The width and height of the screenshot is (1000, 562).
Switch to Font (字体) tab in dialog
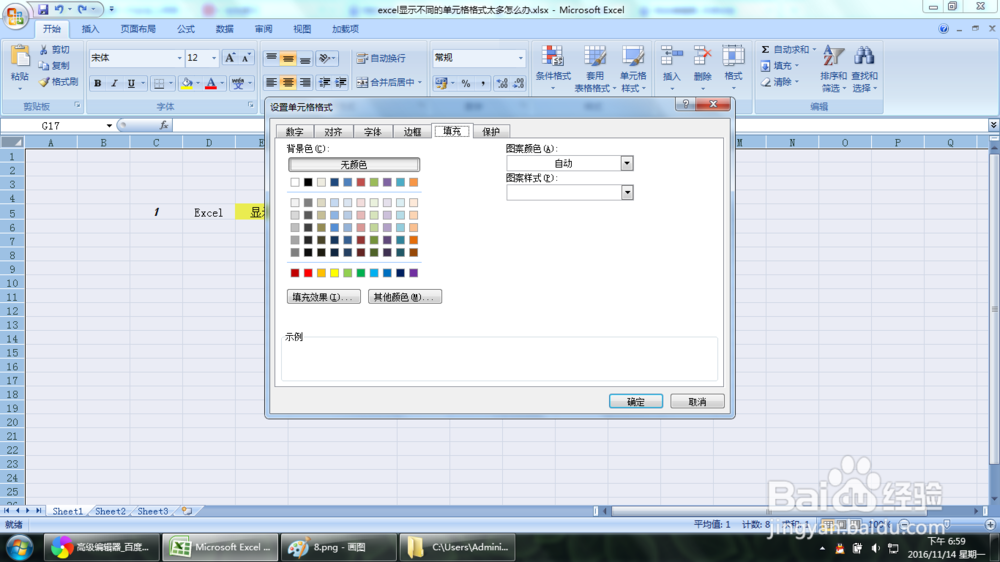click(x=372, y=131)
